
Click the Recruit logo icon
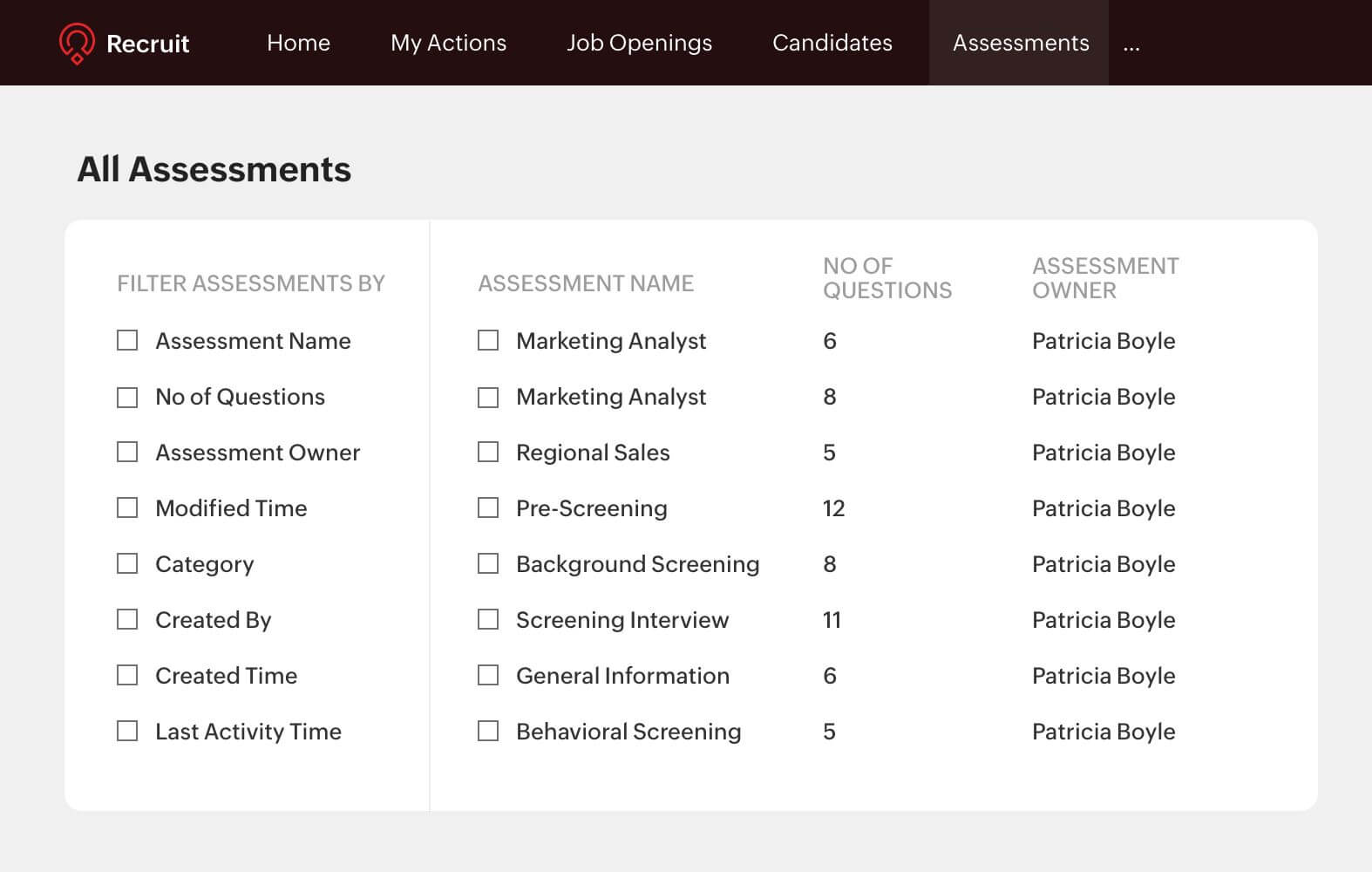77,43
